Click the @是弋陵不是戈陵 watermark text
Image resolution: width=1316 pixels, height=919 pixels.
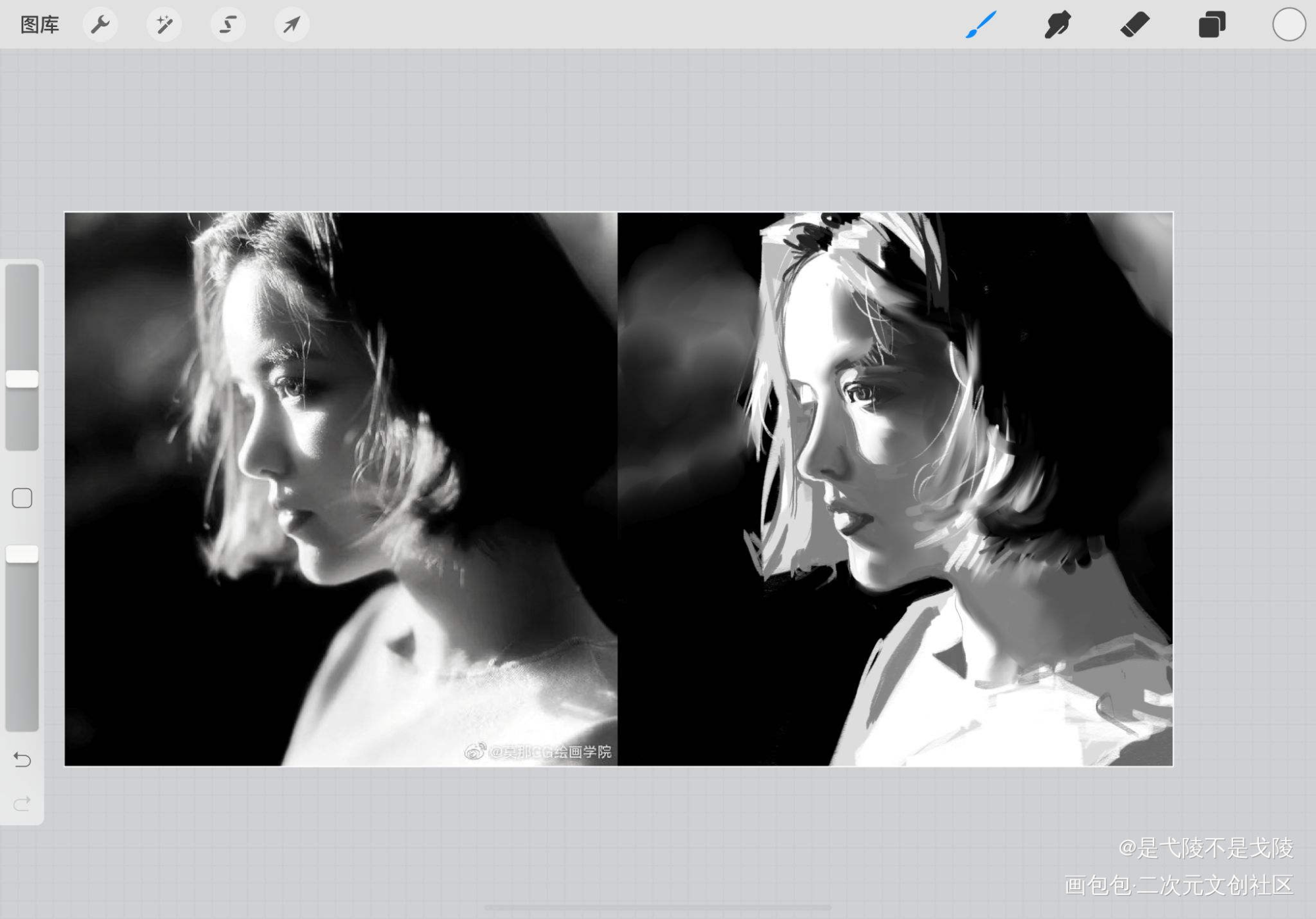click(x=1205, y=848)
